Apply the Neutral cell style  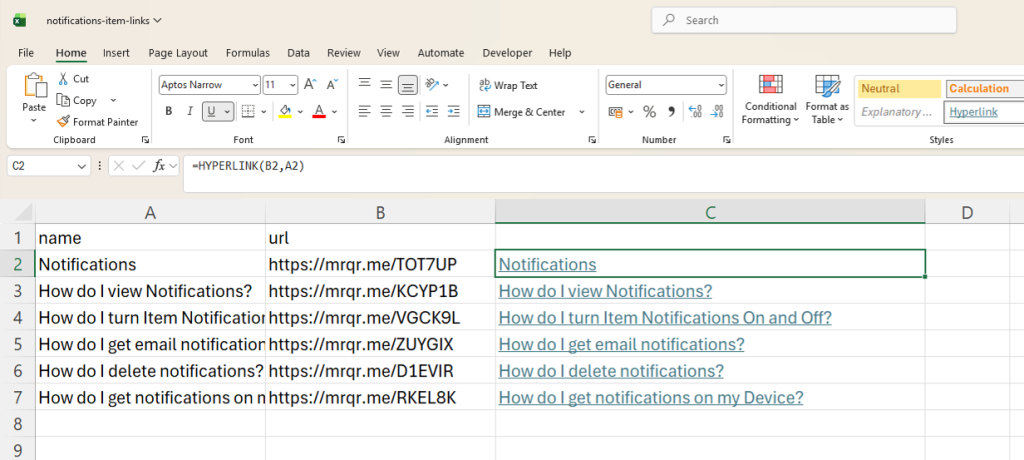pyautogui.click(x=899, y=88)
